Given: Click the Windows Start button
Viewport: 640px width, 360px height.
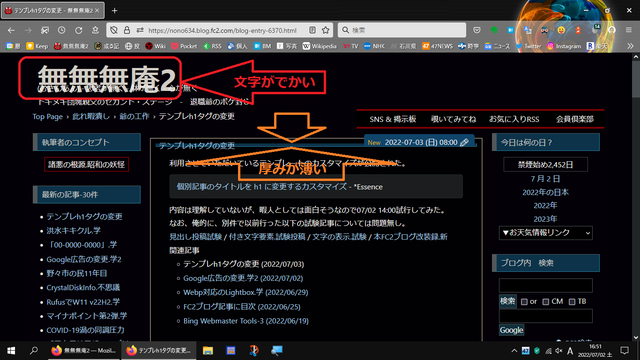Looking at the screenshot, I should [11, 351].
